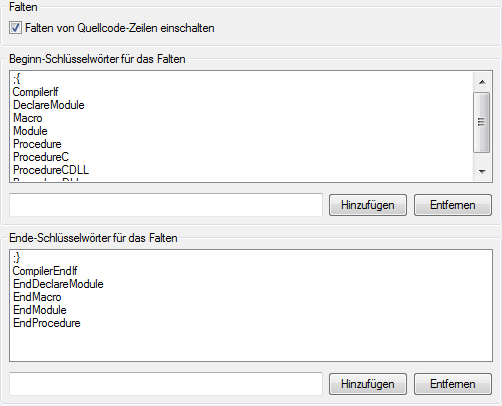
Task: Select the ProcedureC keyword entry
Action: [41, 157]
